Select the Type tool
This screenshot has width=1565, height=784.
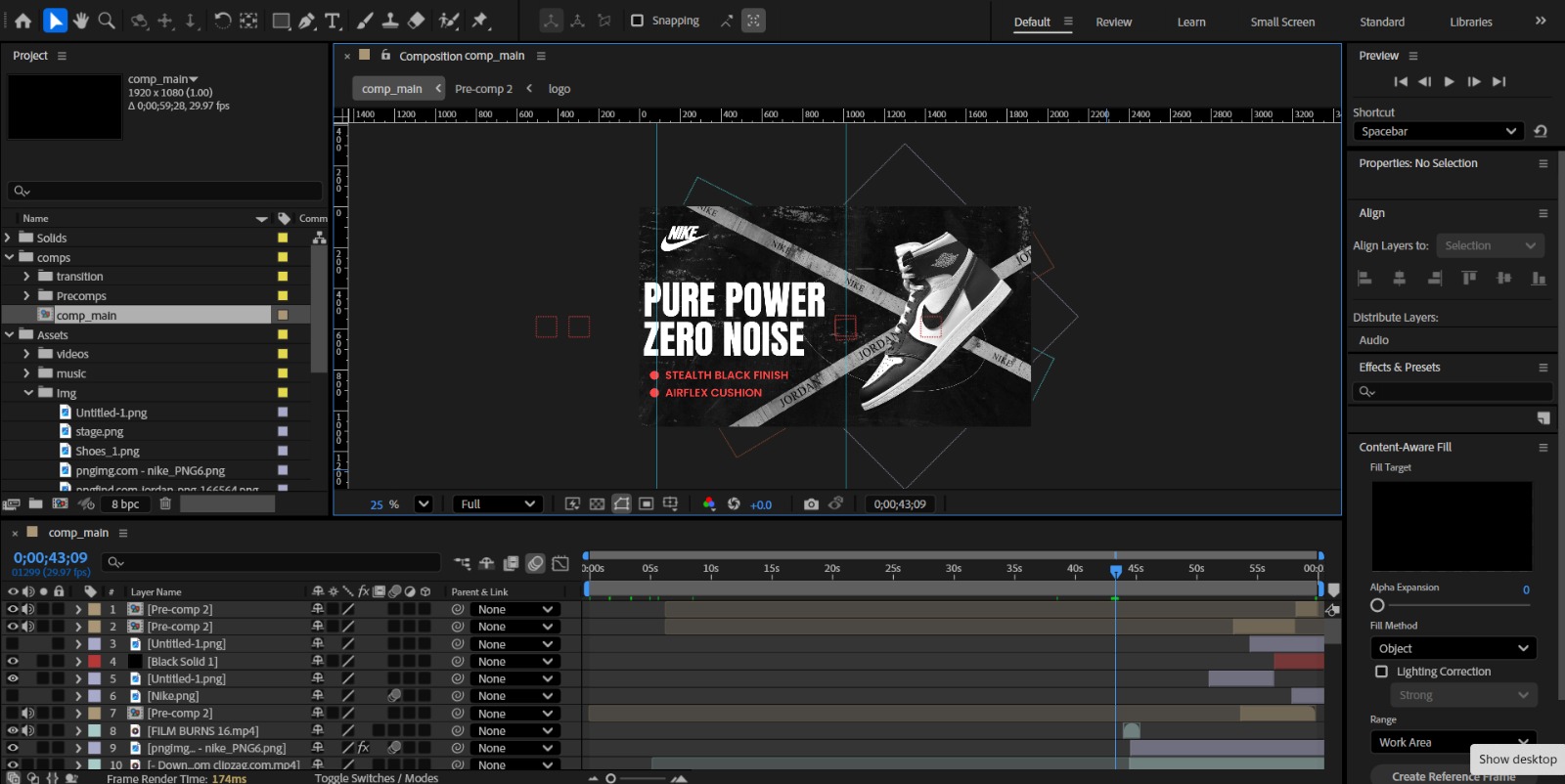coord(333,21)
